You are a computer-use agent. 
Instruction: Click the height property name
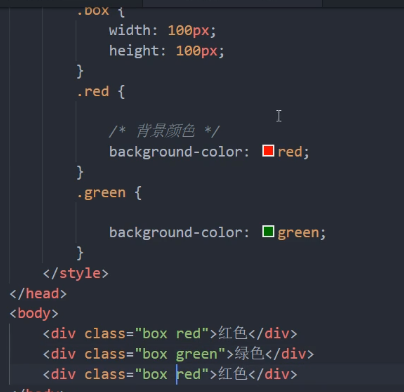pos(134,51)
